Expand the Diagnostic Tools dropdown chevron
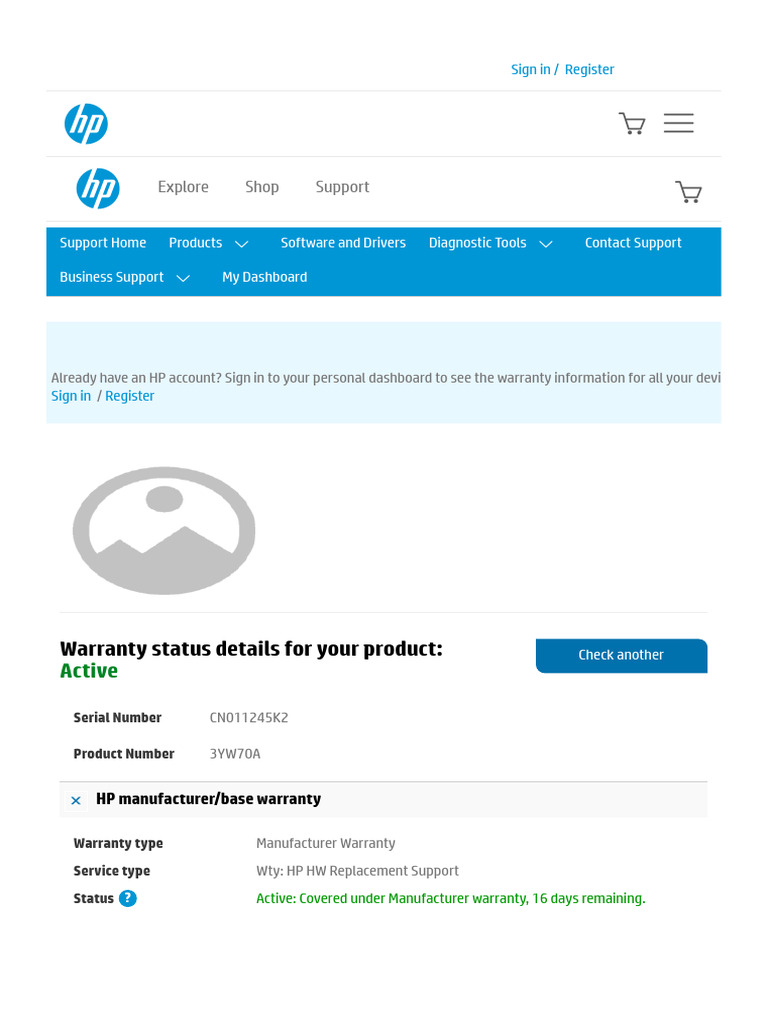Image resolution: width=768 pixels, height=1024 pixels. [546, 244]
